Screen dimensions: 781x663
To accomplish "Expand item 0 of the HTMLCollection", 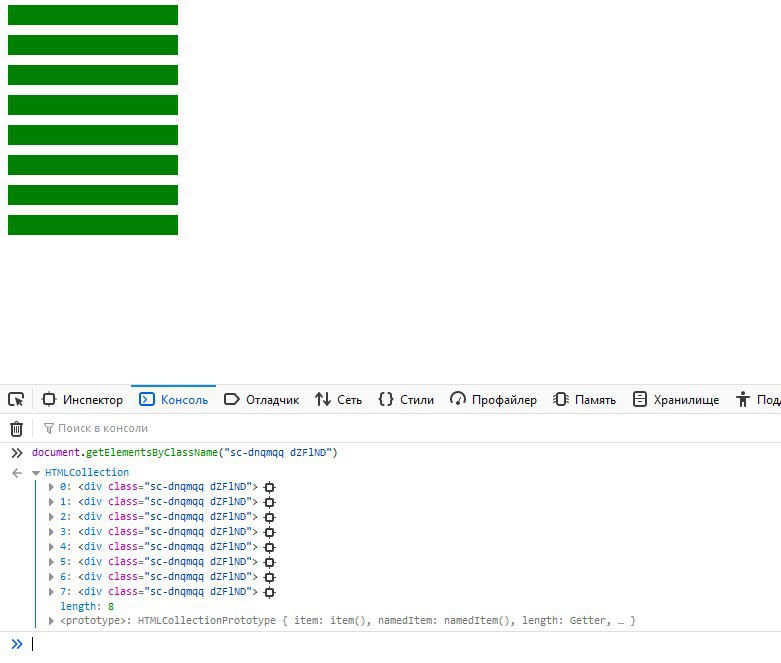I will [x=51, y=487].
